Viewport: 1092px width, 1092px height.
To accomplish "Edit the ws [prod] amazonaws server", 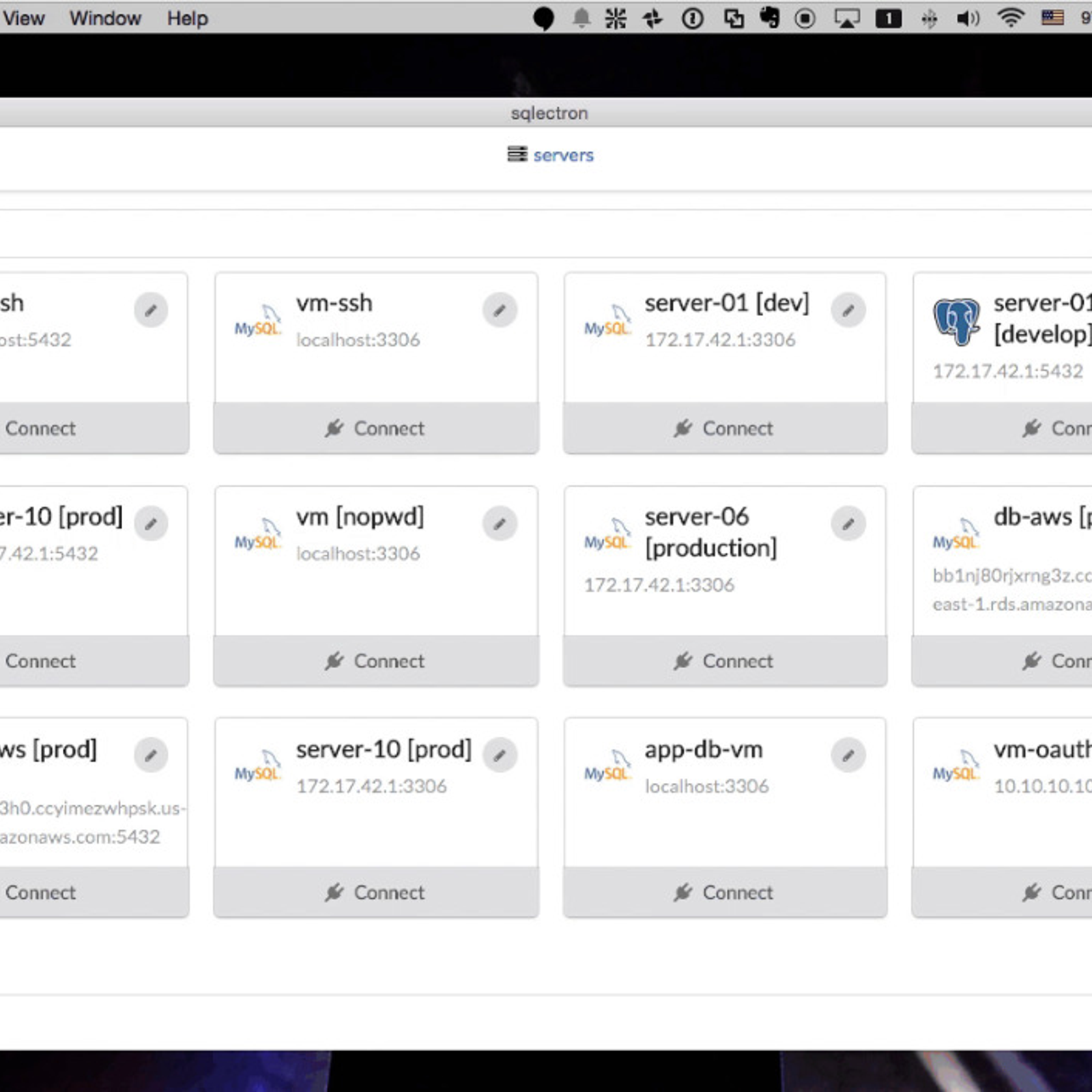I will 151,756.
